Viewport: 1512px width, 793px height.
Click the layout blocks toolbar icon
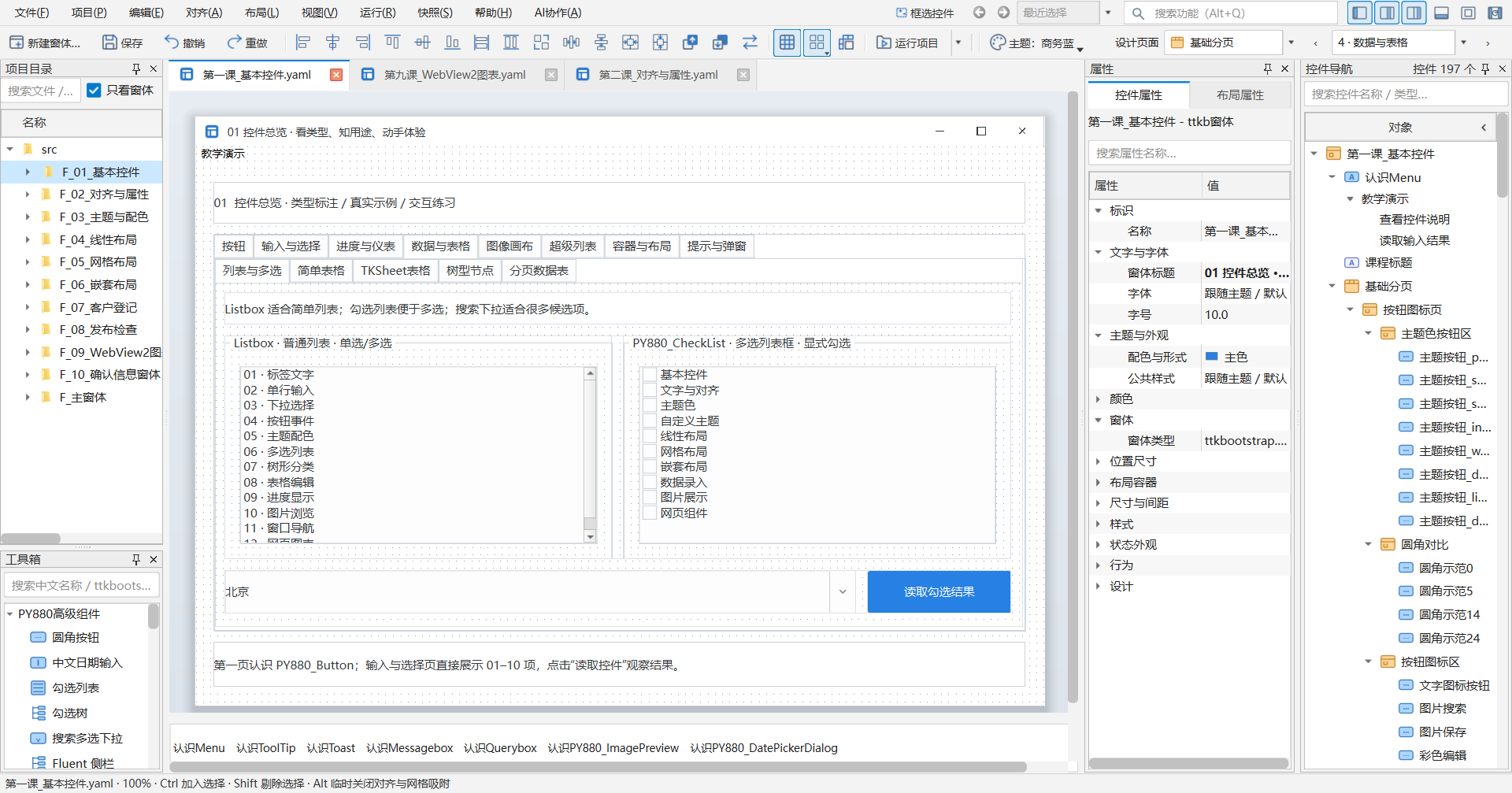(847, 43)
